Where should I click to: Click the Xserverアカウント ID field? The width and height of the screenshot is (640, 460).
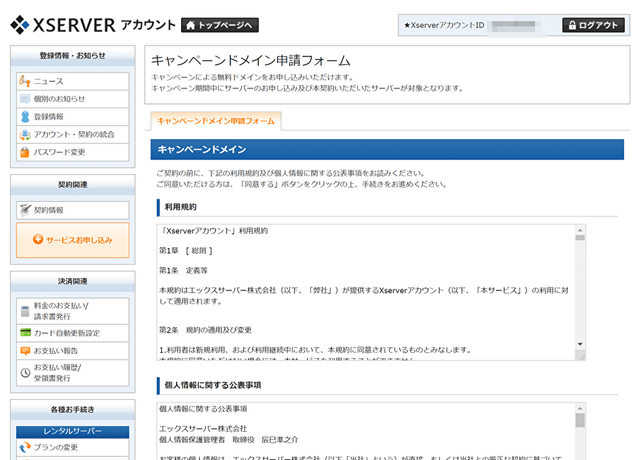click(516, 26)
